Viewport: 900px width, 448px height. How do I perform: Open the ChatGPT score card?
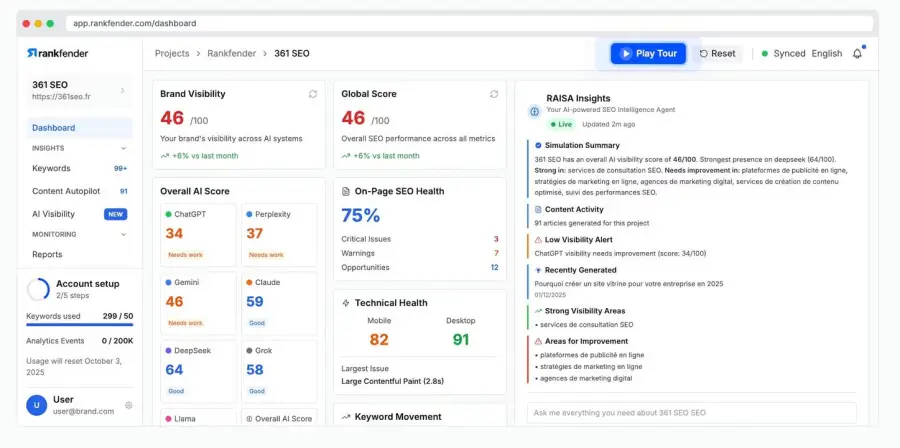point(199,235)
